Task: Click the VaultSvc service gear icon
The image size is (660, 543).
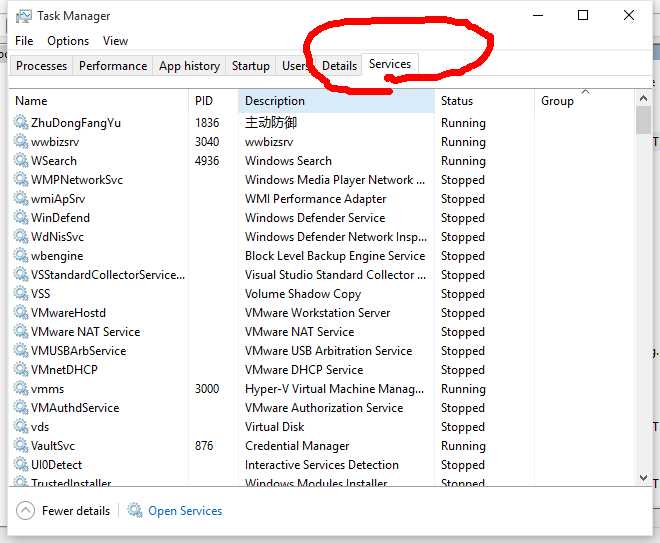Action: 21,445
